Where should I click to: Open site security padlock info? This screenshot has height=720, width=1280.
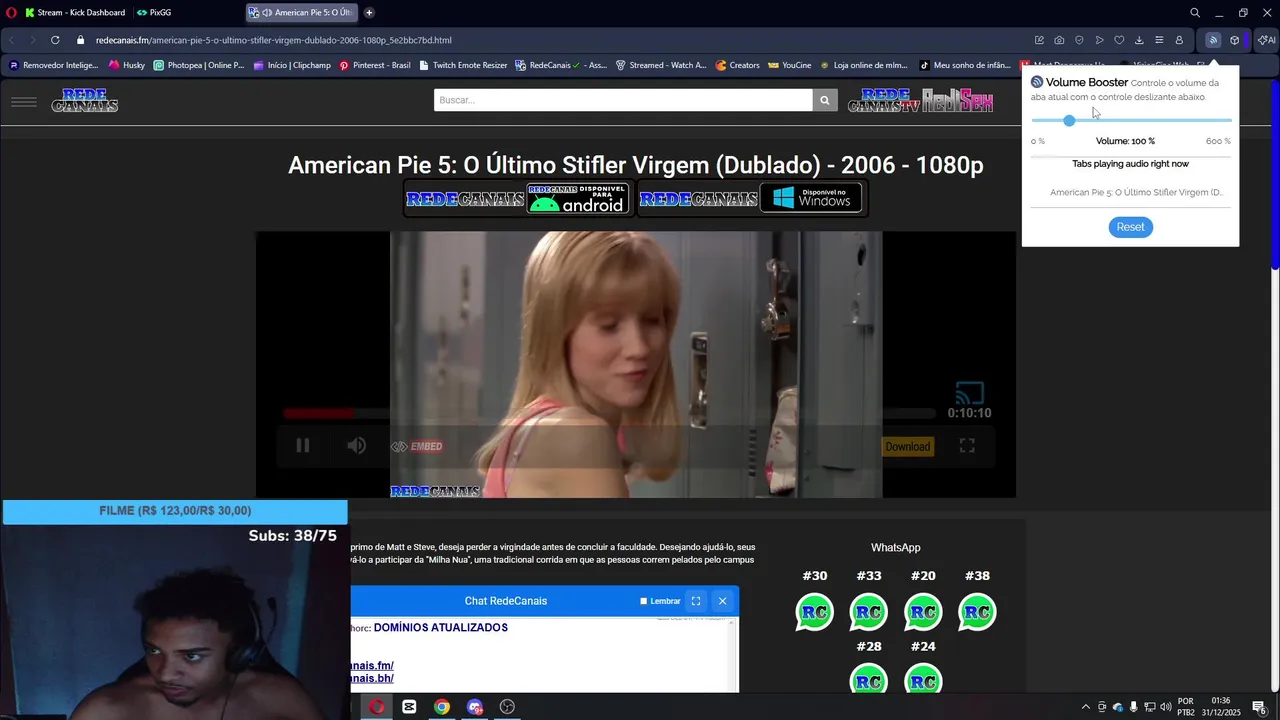coord(80,40)
